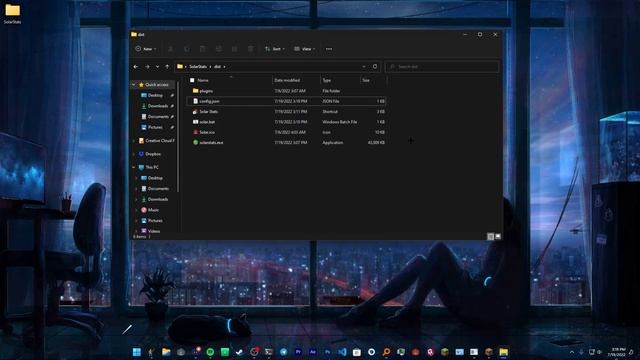Open Visual Studio Code from taskbar
Screen dimensions: 640x360
(x=342, y=352)
